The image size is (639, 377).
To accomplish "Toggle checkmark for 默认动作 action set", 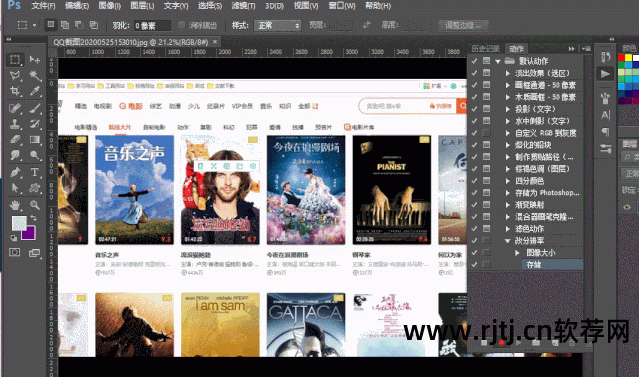I will [474, 61].
